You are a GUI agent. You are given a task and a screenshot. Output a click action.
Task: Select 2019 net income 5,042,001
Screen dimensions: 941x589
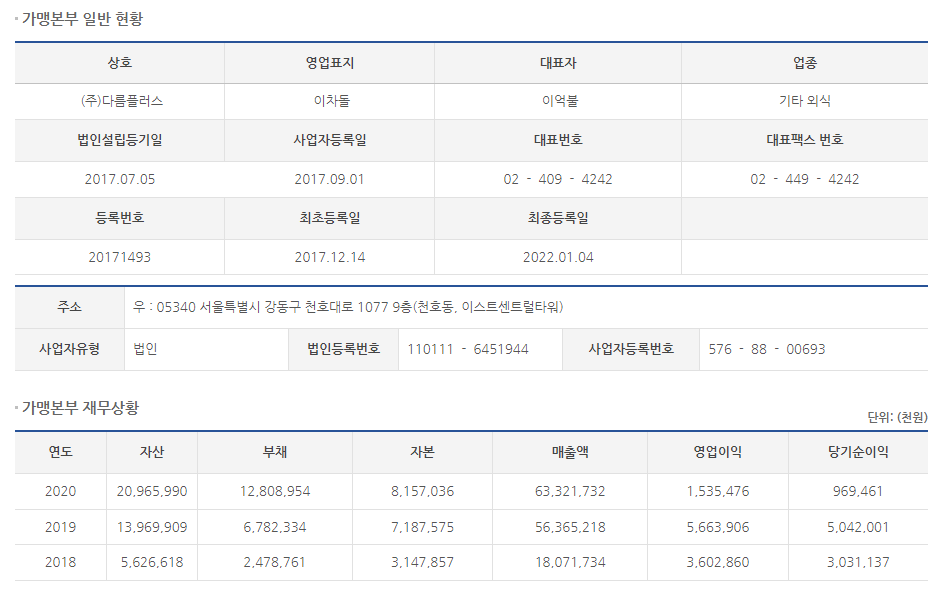pos(858,527)
